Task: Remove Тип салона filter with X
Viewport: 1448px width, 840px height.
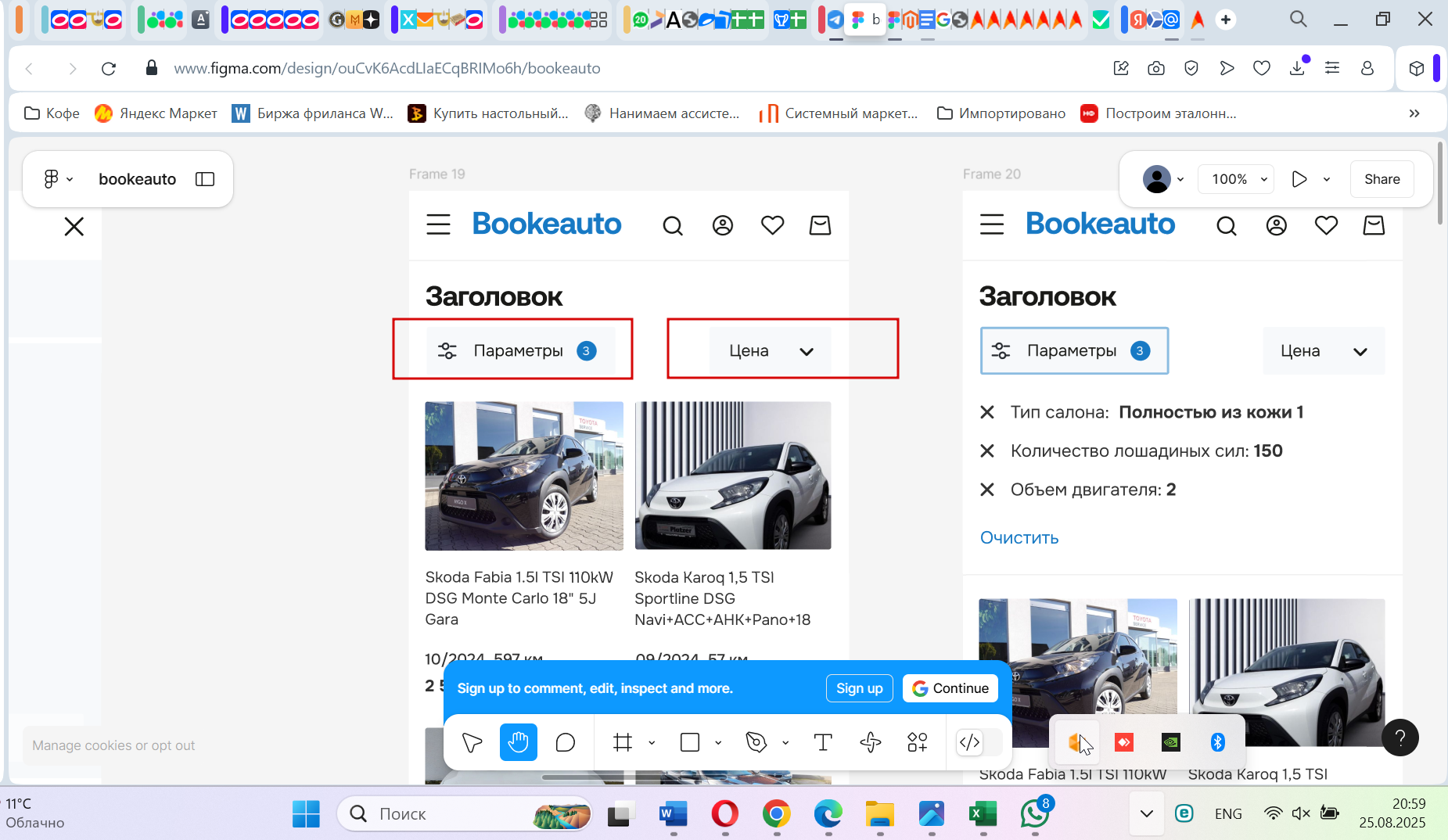Action: pos(987,412)
